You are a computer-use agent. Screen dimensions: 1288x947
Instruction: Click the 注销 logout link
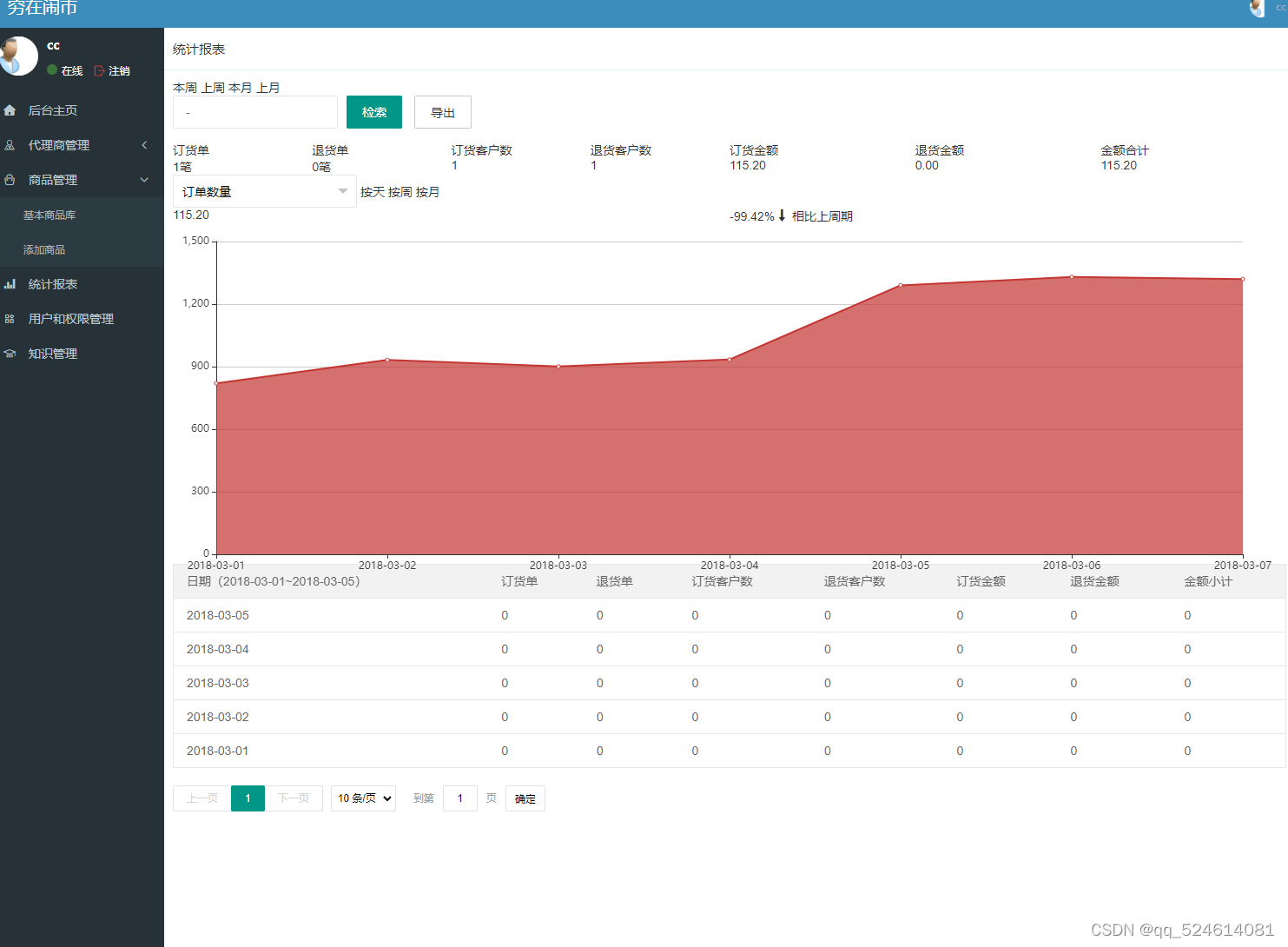[119, 71]
